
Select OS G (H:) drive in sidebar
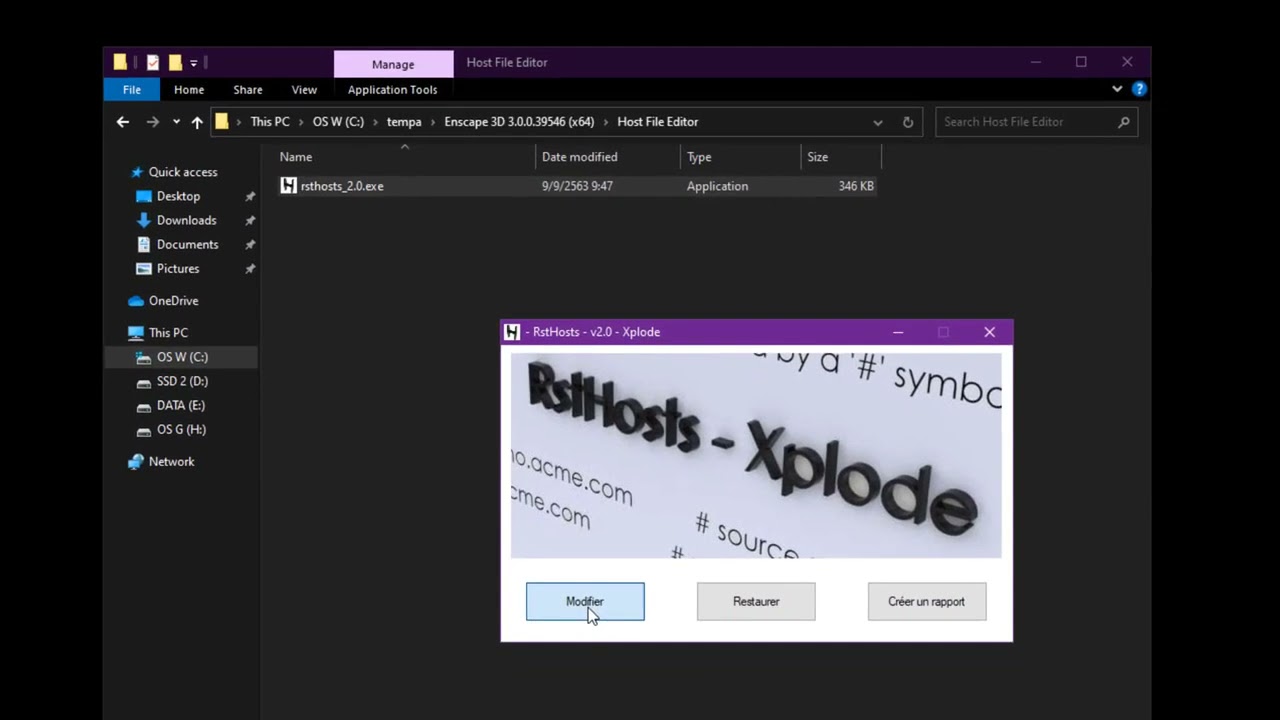click(181, 429)
